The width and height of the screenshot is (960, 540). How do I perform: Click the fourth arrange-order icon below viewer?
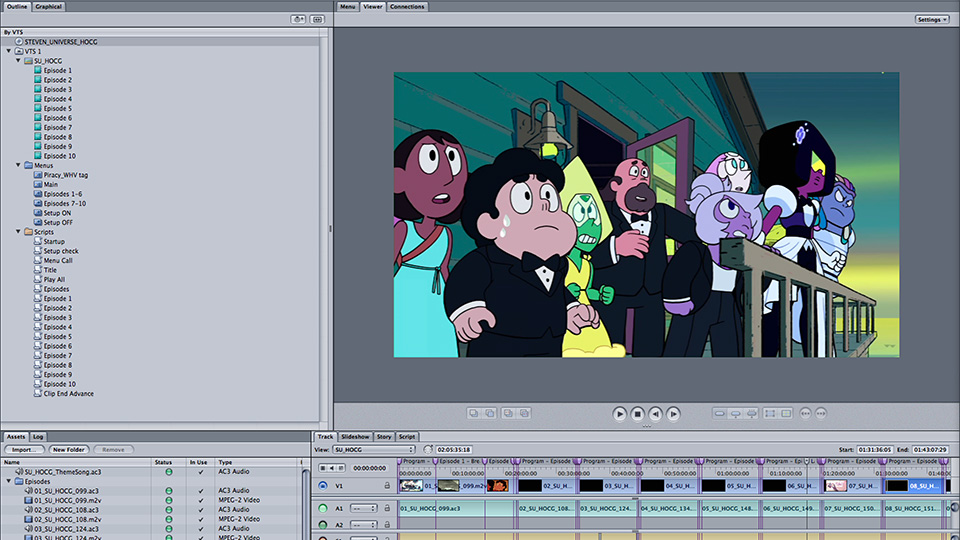pos(524,413)
